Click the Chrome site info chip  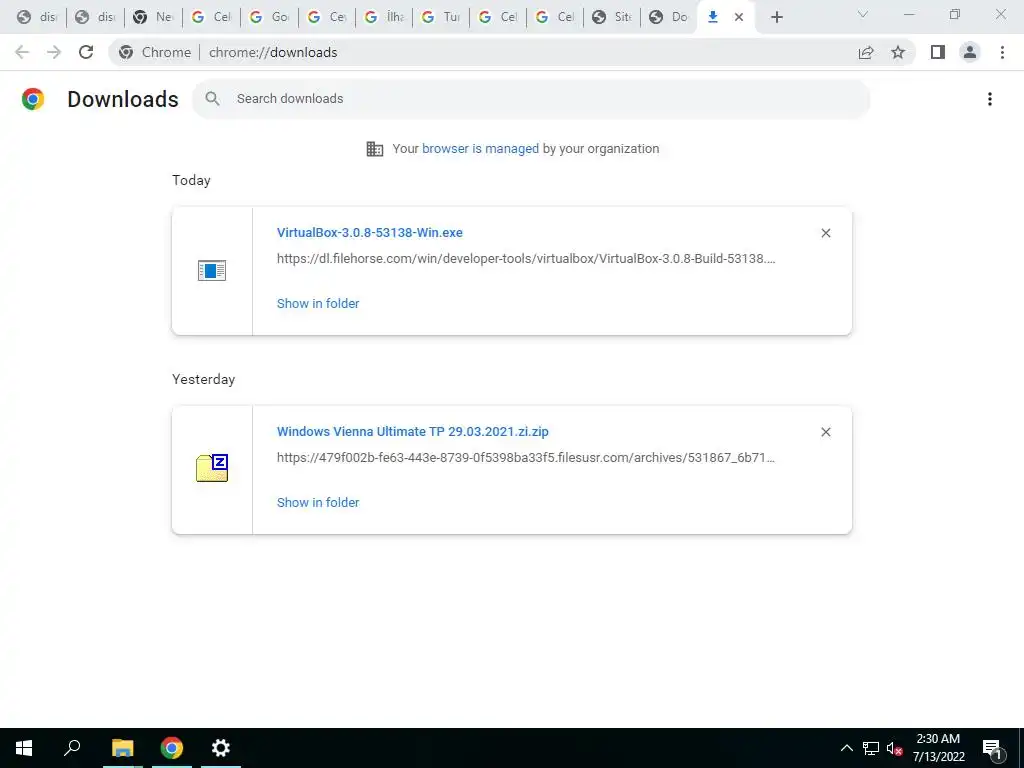155,52
